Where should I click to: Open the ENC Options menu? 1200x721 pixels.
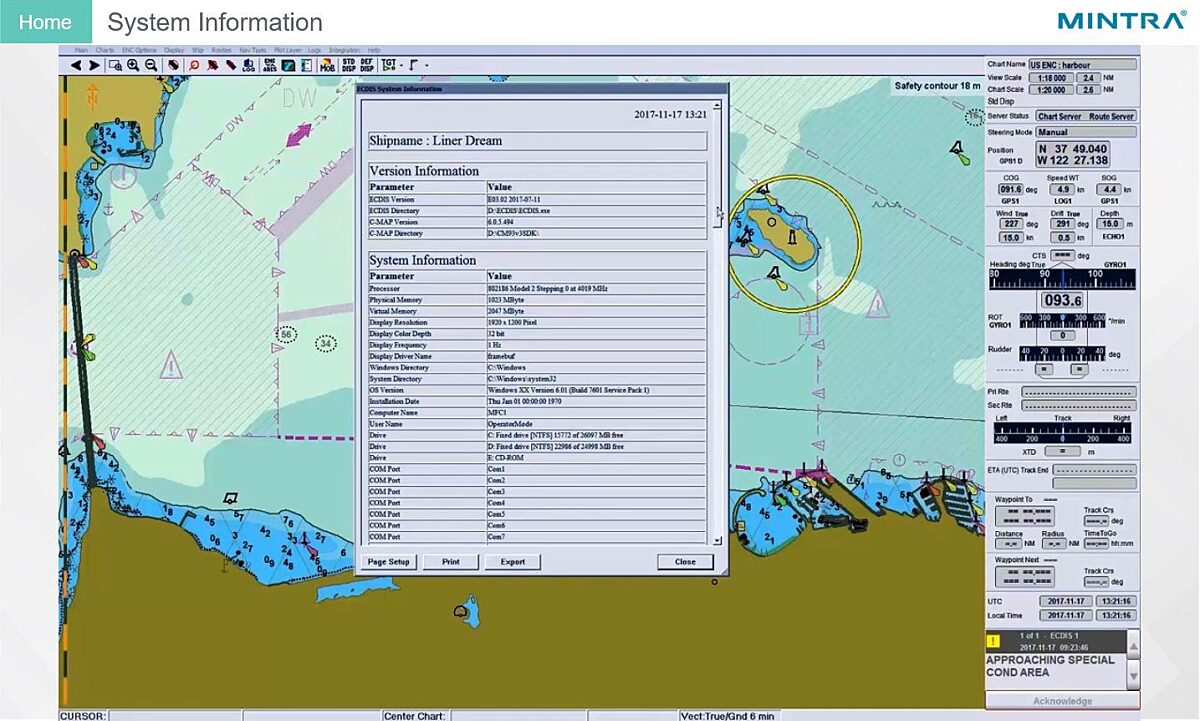coord(139,50)
